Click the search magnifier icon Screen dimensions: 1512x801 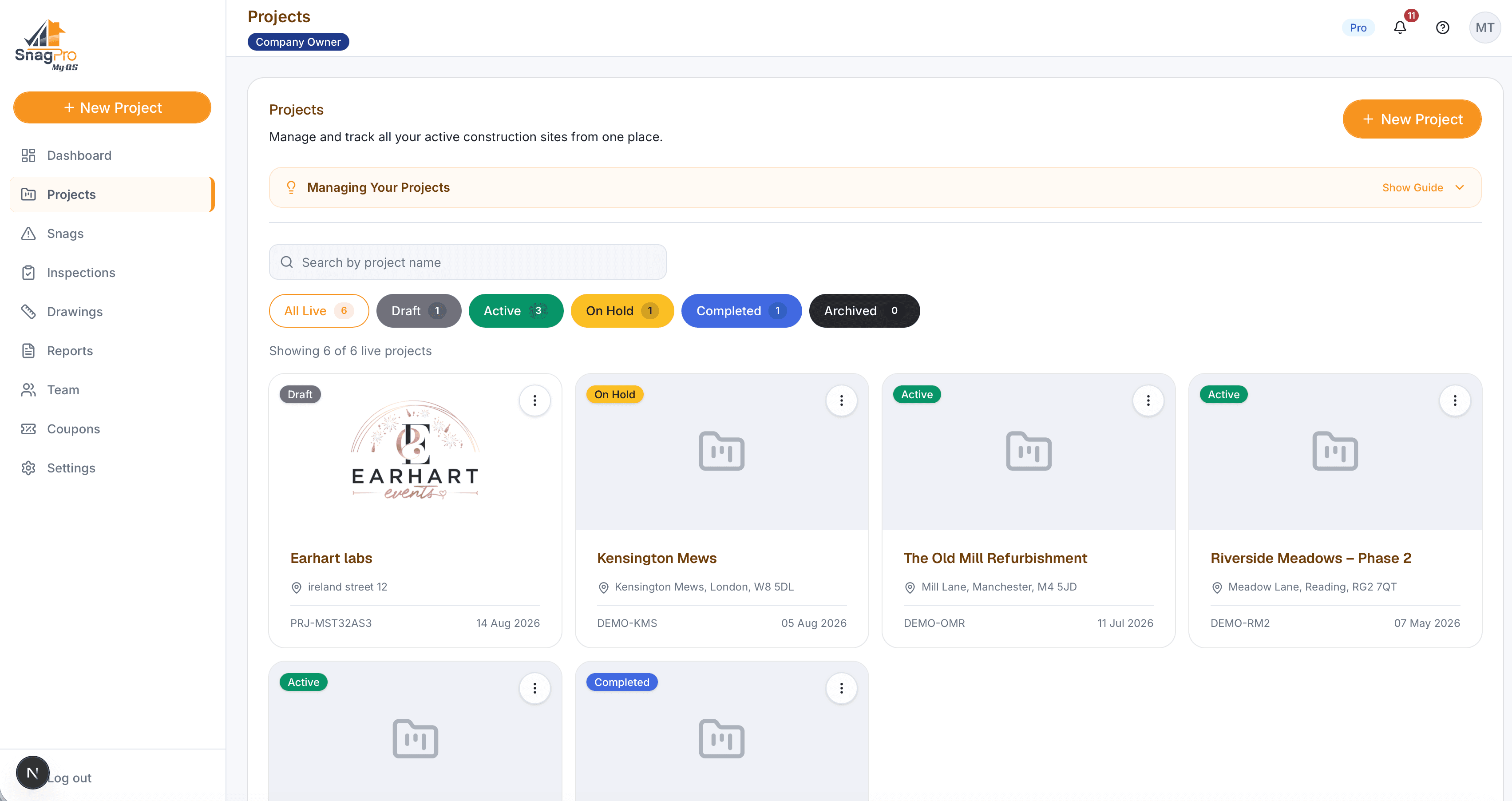pyautogui.click(x=286, y=262)
